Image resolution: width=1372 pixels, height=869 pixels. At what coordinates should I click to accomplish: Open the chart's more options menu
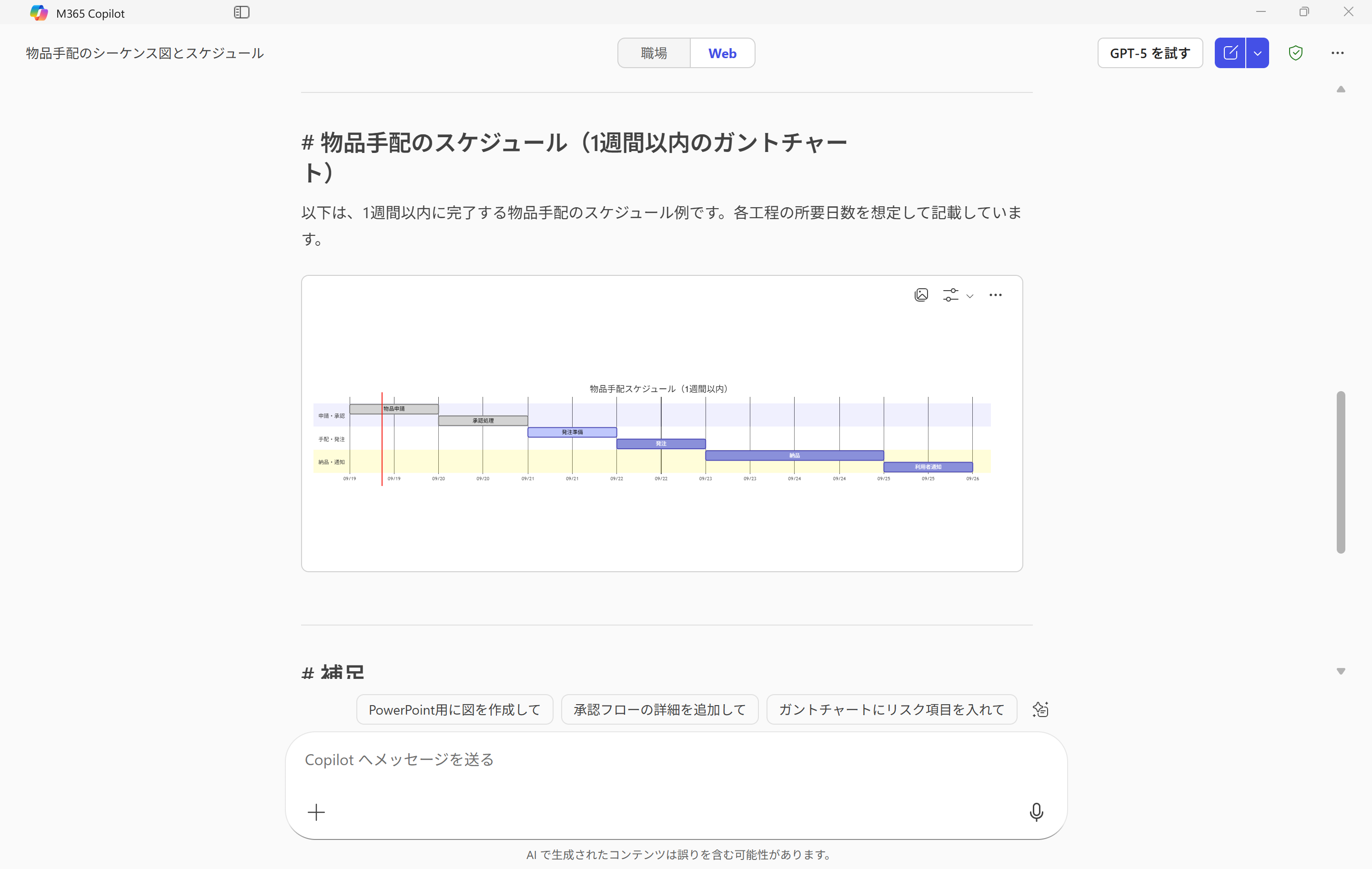995,294
